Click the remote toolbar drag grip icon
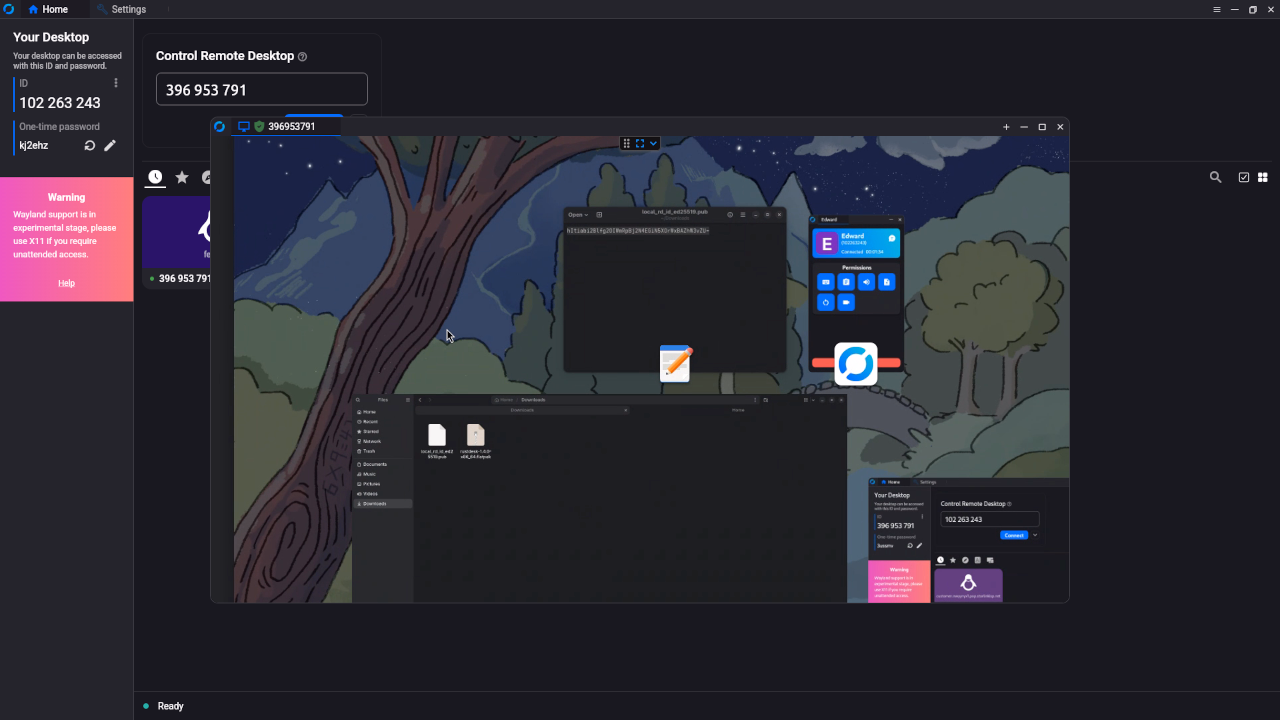This screenshot has height=720, width=1280. click(x=627, y=144)
